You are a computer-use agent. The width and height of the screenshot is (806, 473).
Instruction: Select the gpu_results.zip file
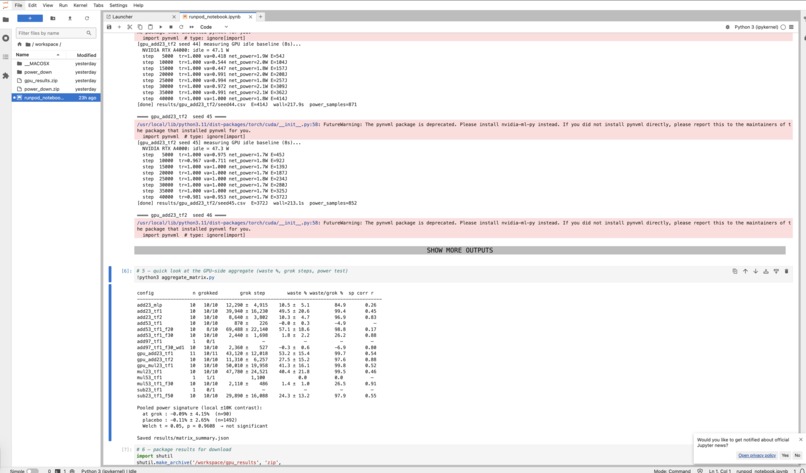point(57,81)
